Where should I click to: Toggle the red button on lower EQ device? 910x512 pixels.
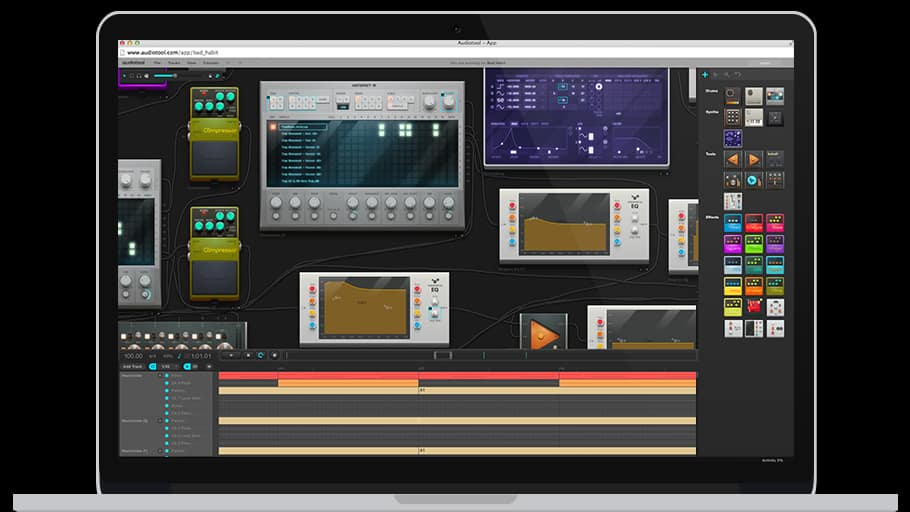[x=311, y=289]
